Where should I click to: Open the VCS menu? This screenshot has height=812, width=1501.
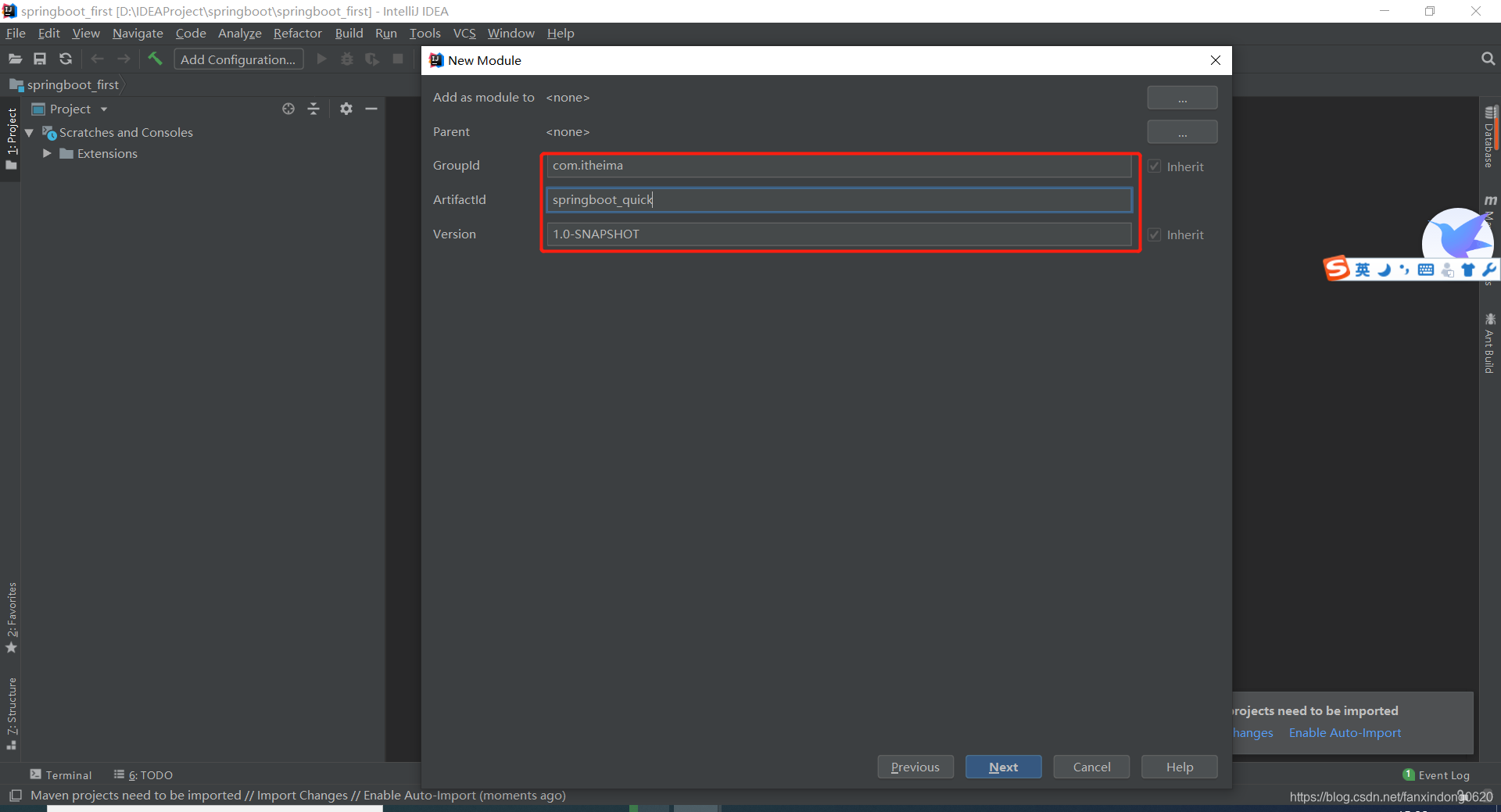click(464, 34)
